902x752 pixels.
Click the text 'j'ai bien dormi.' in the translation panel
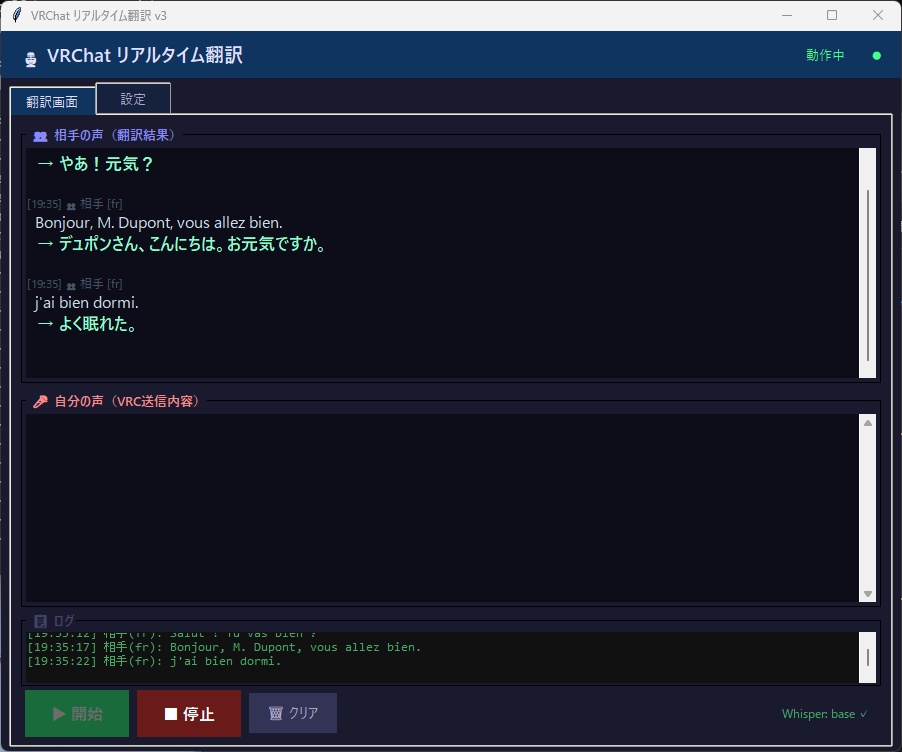tap(87, 303)
